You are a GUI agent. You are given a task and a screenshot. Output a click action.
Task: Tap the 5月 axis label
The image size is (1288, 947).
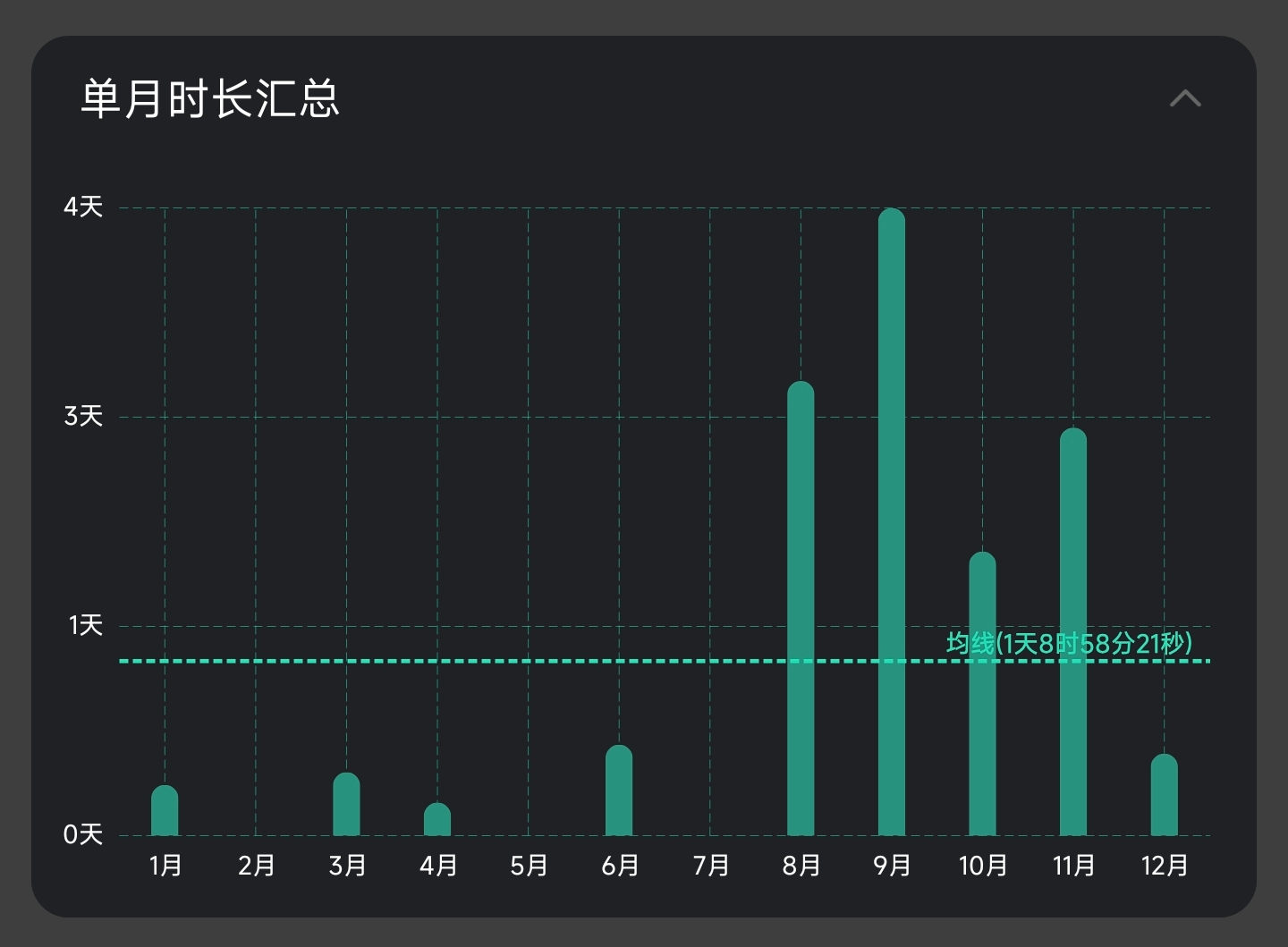[x=529, y=866]
